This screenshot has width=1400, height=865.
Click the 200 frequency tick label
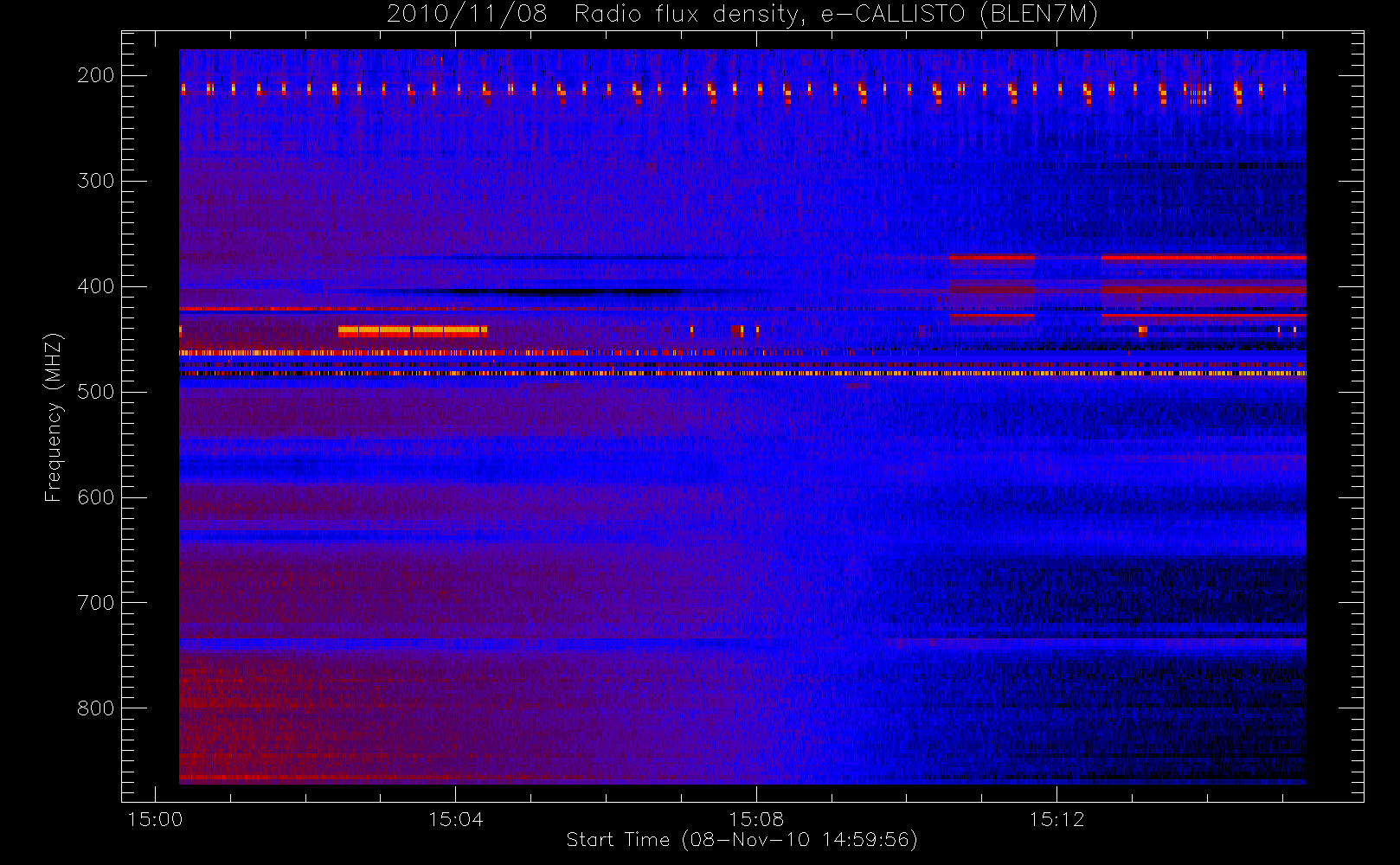[96, 75]
